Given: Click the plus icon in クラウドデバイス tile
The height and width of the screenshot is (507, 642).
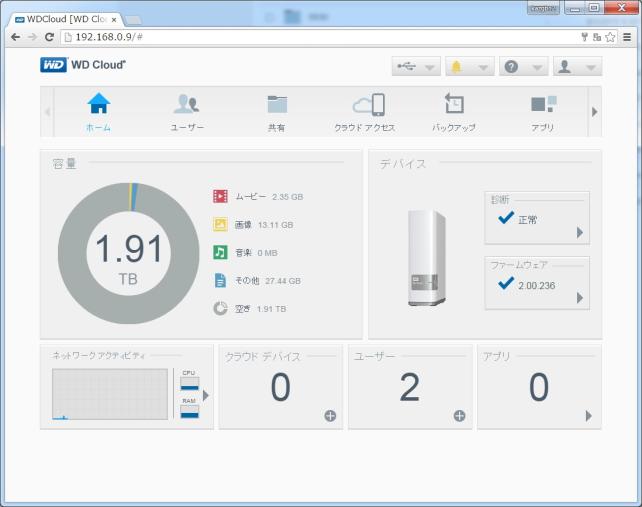Looking at the screenshot, I should tap(330, 416).
